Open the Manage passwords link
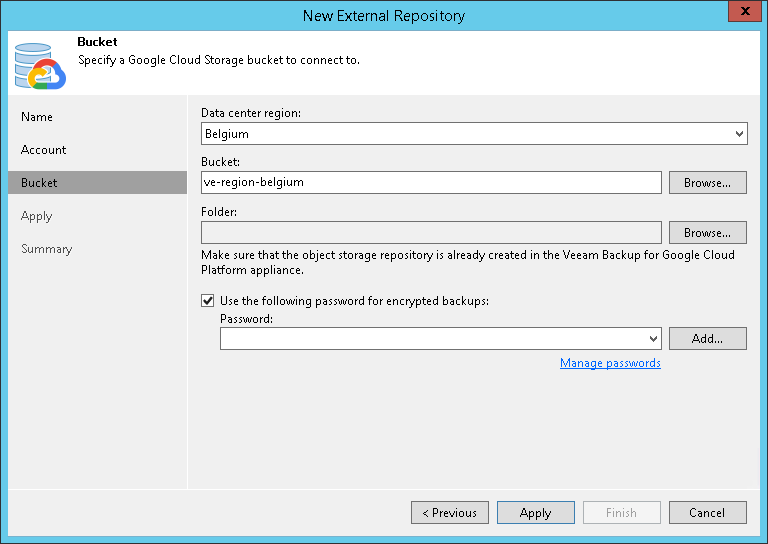Image resolution: width=768 pixels, height=544 pixels. point(610,363)
